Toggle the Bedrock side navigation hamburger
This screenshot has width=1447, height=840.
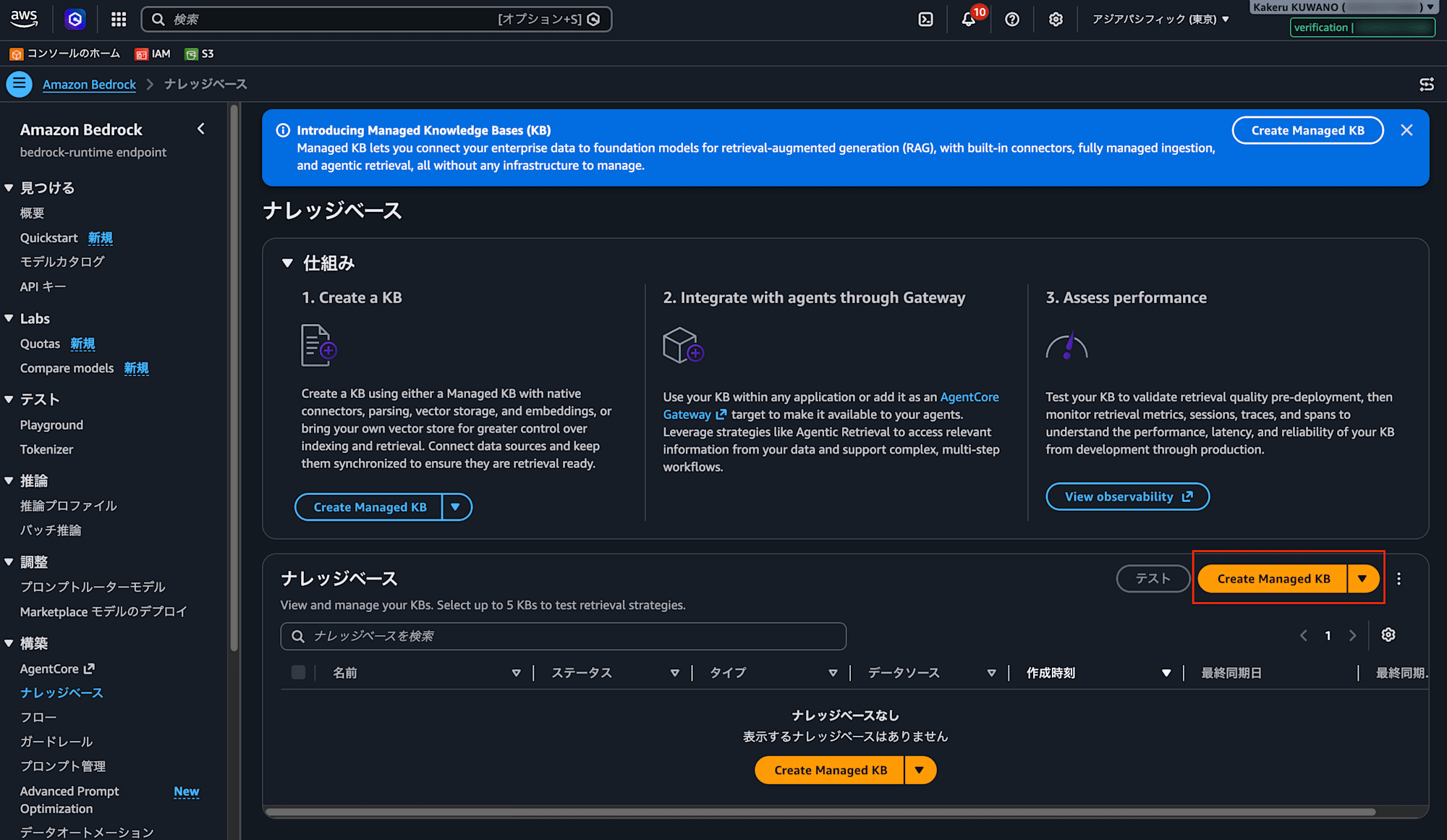(x=20, y=84)
